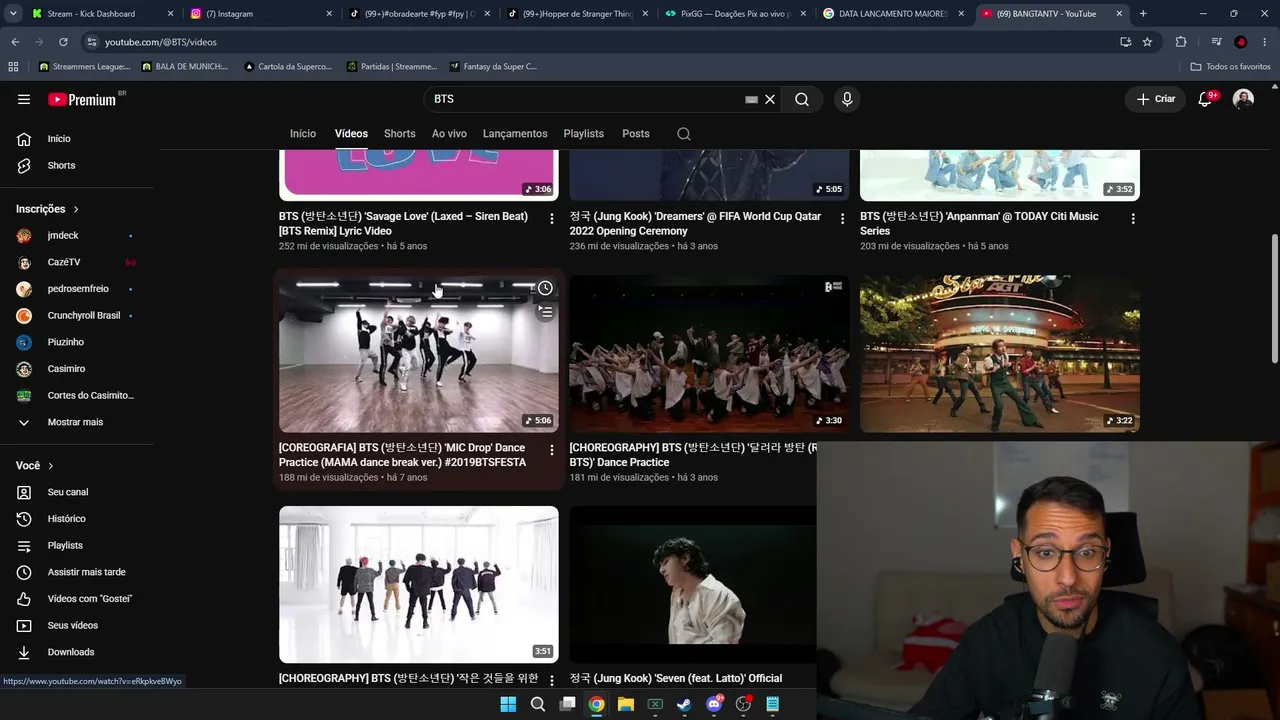Viewport: 1280px width, 720px height.
Task: Open options menu for Savage Love video
Action: tap(551, 218)
